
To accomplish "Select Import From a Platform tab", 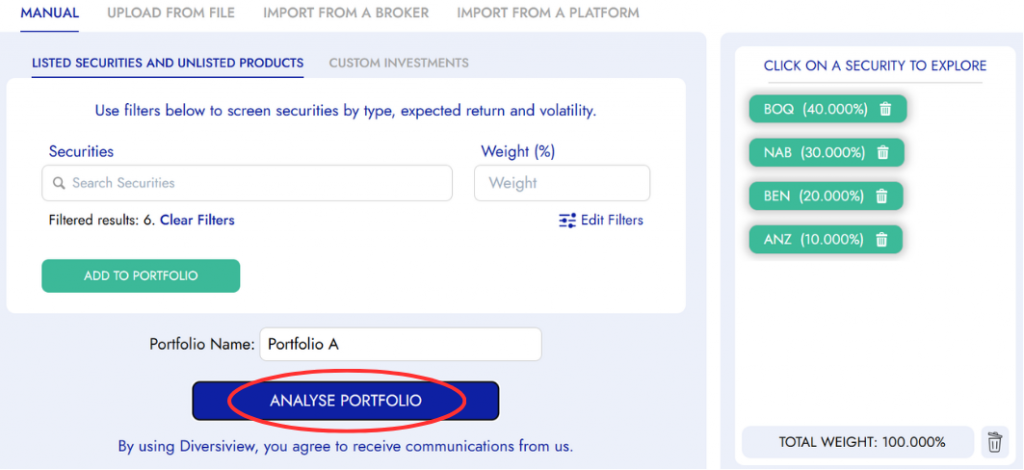I will [548, 13].
